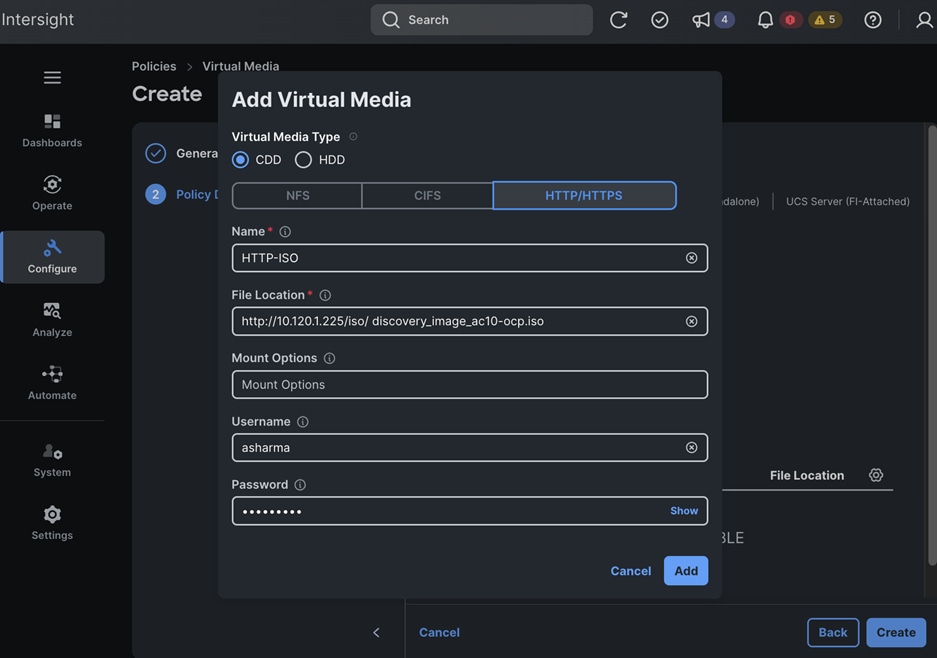View the red critical alarms badge
The width and height of the screenshot is (937, 658).
click(x=790, y=20)
